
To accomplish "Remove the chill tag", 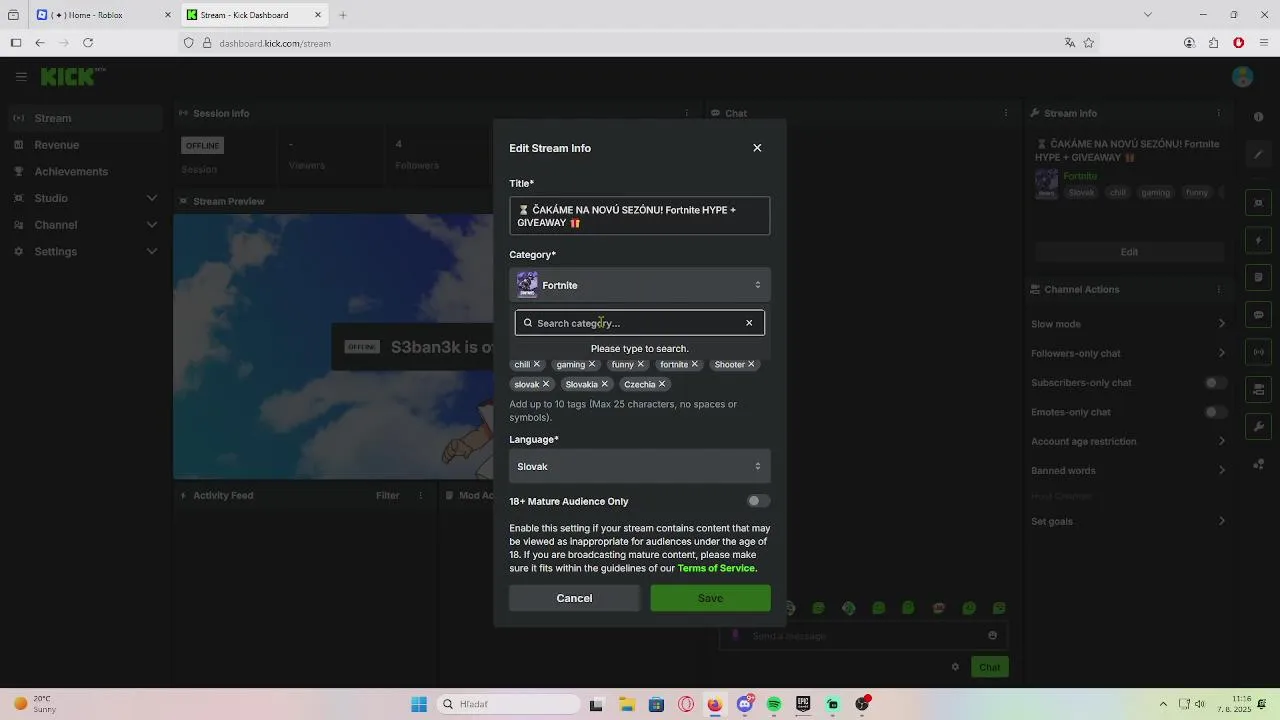I will pyautogui.click(x=536, y=364).
